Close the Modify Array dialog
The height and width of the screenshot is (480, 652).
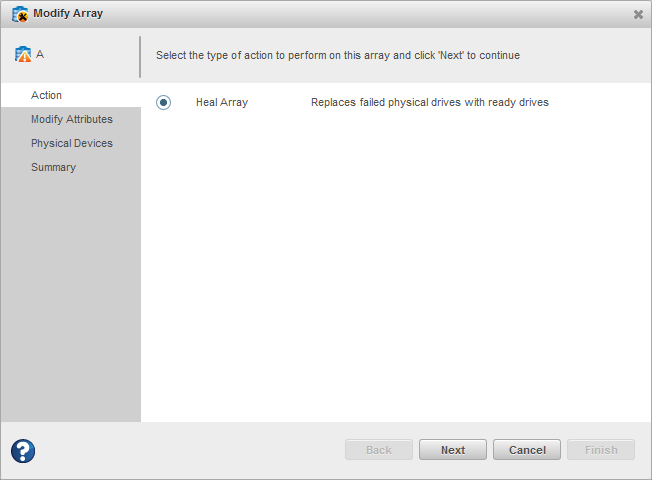(x=638, y=14)
